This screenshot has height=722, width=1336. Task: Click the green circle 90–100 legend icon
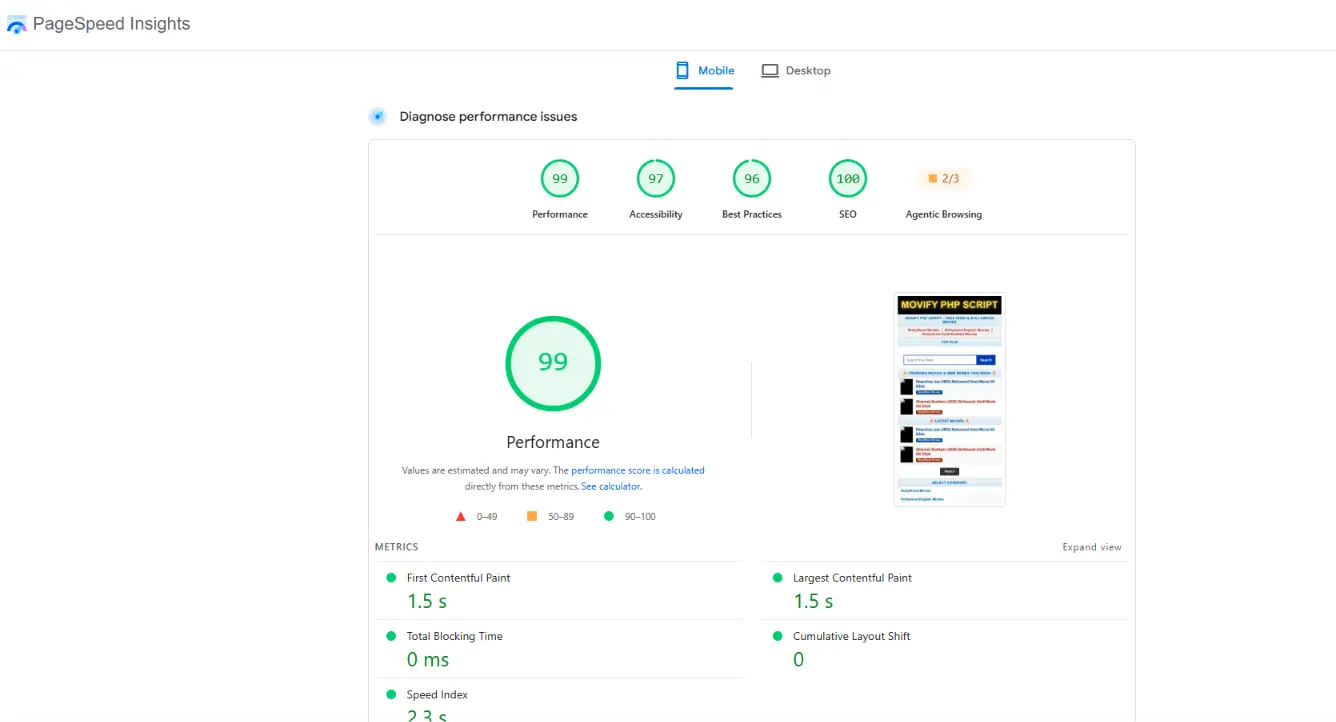point(608,516)
